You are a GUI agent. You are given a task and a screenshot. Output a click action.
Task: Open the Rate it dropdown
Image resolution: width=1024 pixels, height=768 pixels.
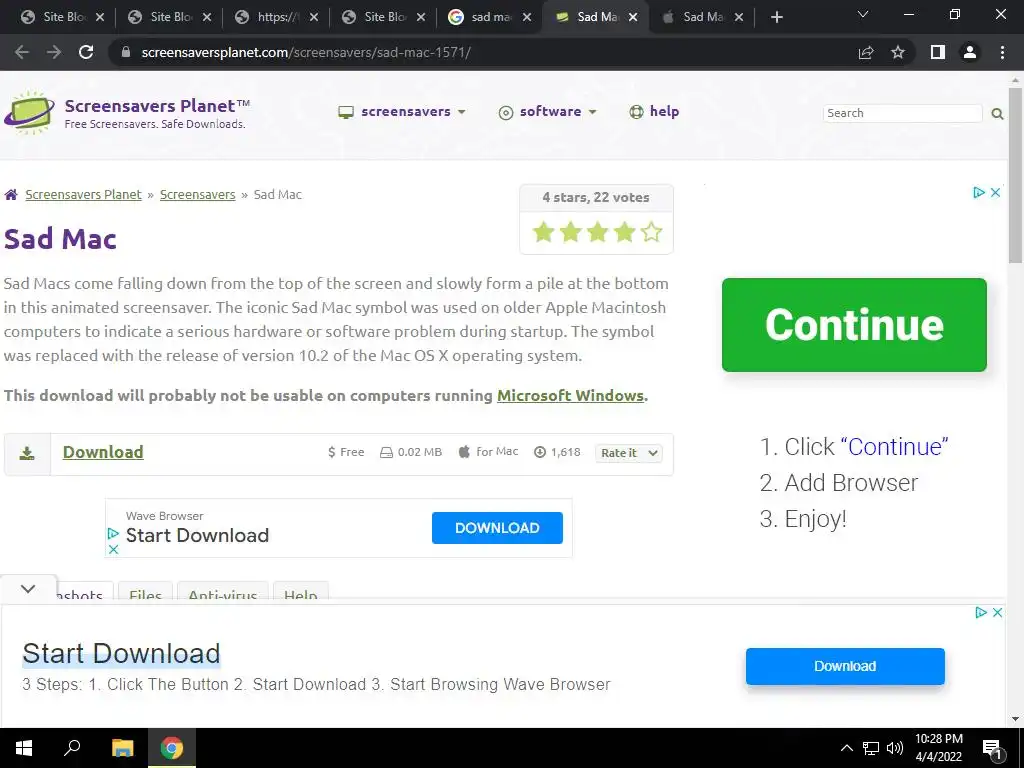point(629,453)
